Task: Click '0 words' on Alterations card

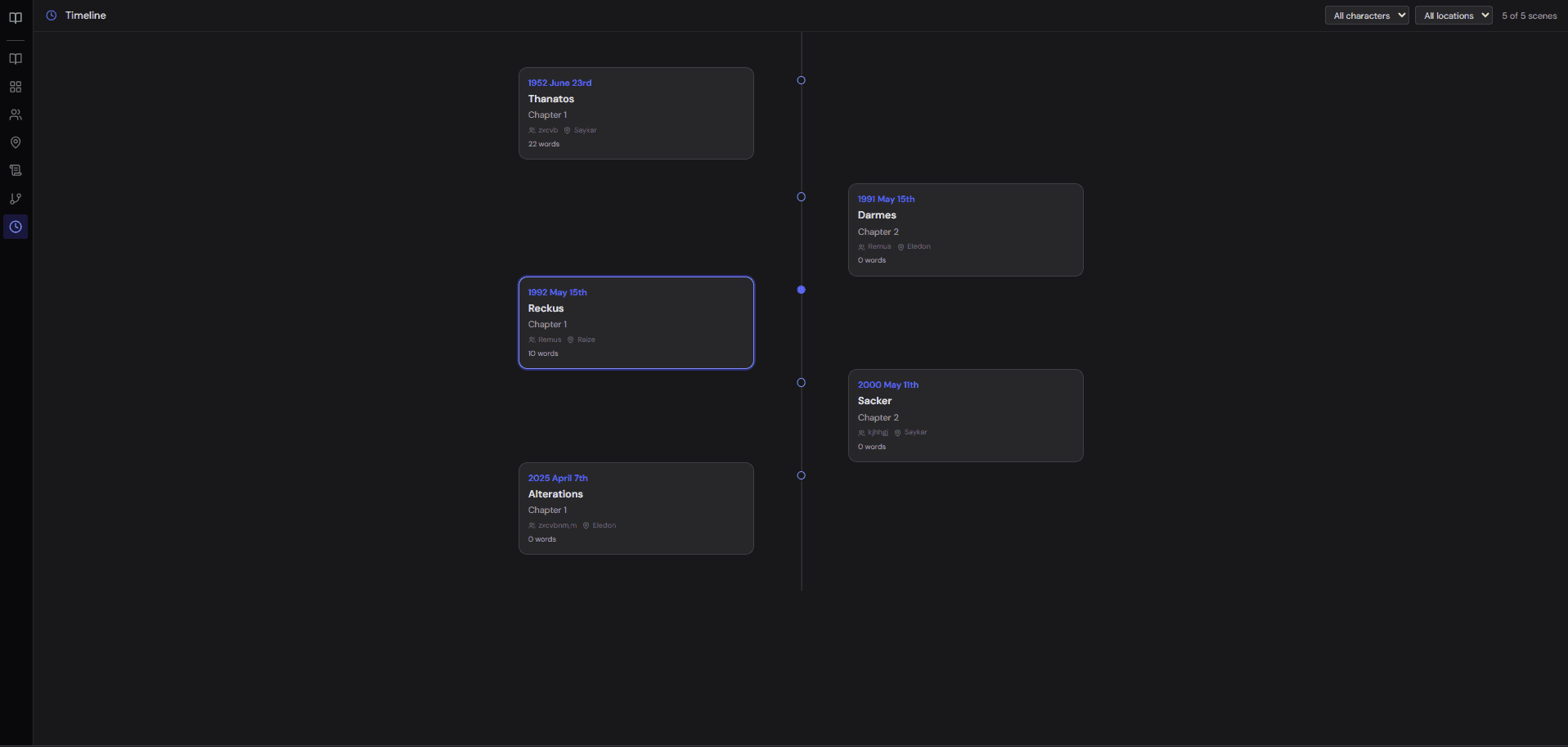Action: pos(542,539)
